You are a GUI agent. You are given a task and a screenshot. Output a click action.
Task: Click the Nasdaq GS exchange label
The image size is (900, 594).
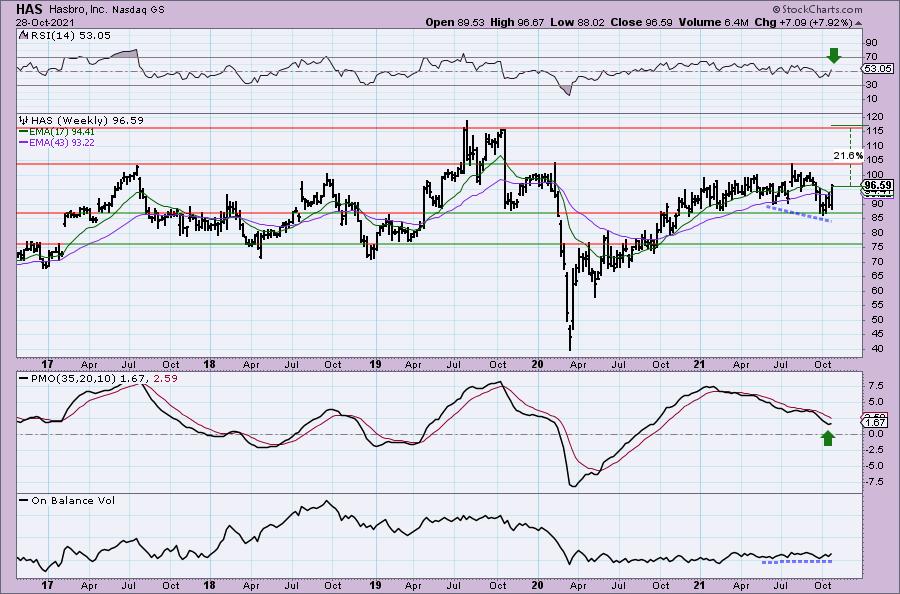tap(138, 10)
